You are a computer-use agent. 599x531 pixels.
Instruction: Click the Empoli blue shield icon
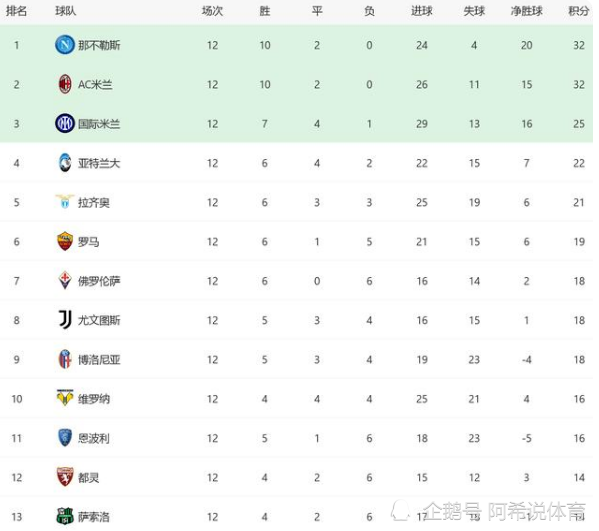[x=65, y=438]
